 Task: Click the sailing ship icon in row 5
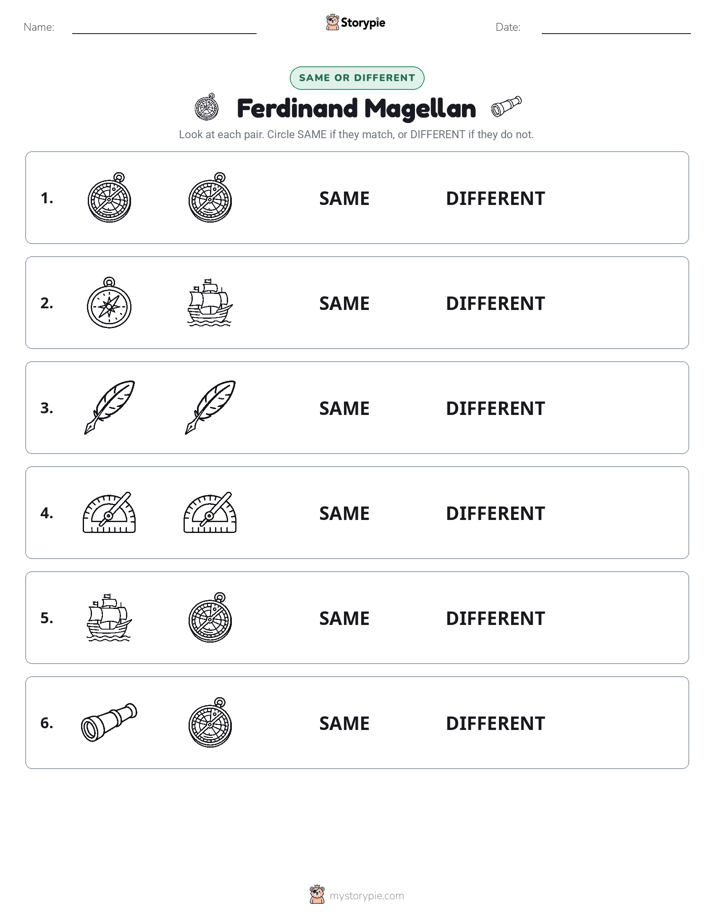[x=109, y=618]
